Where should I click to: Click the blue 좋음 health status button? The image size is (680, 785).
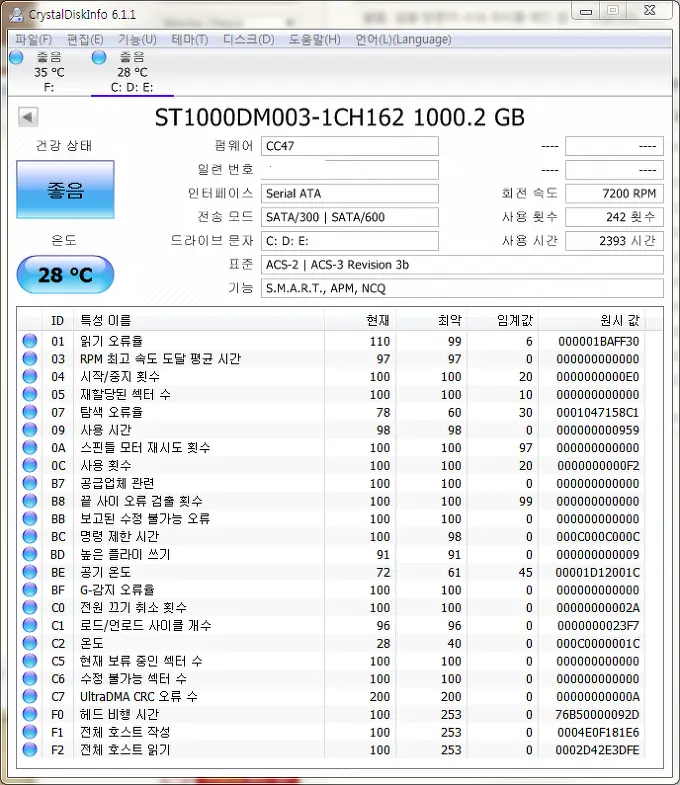[x=65, y=190]
